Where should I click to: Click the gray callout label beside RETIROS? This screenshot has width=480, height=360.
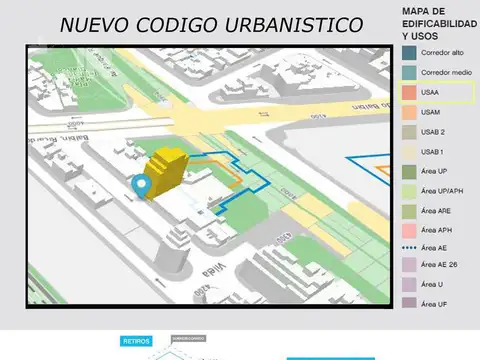[x=188, y=339]
